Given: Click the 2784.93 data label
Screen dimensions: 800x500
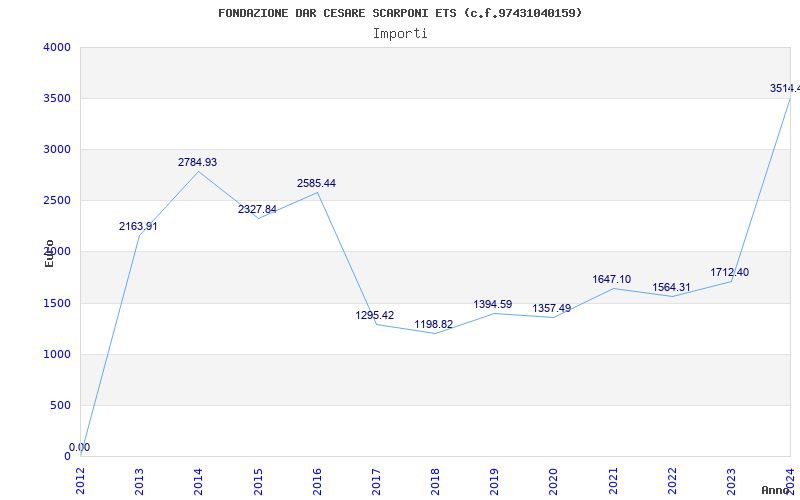Looking at the screenshot, I should click(197, 162).
